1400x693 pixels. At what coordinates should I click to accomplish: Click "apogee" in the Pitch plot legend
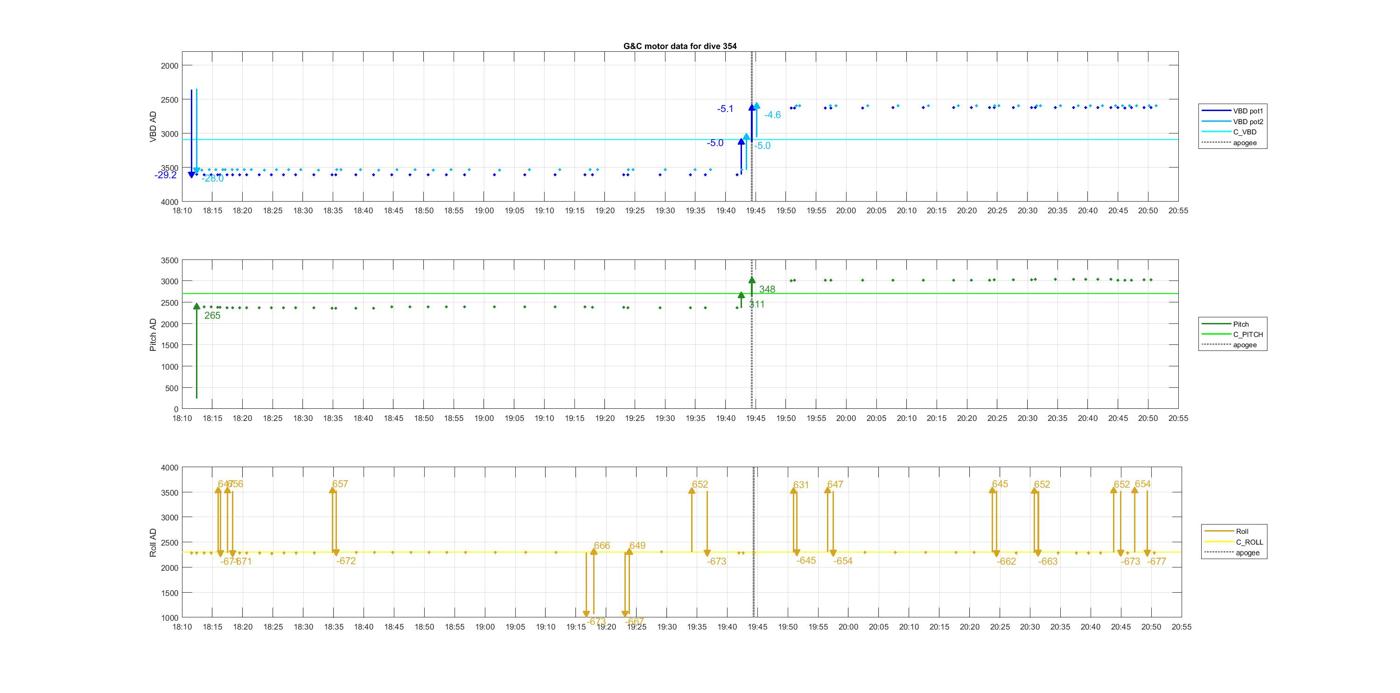click(1246, 345)
